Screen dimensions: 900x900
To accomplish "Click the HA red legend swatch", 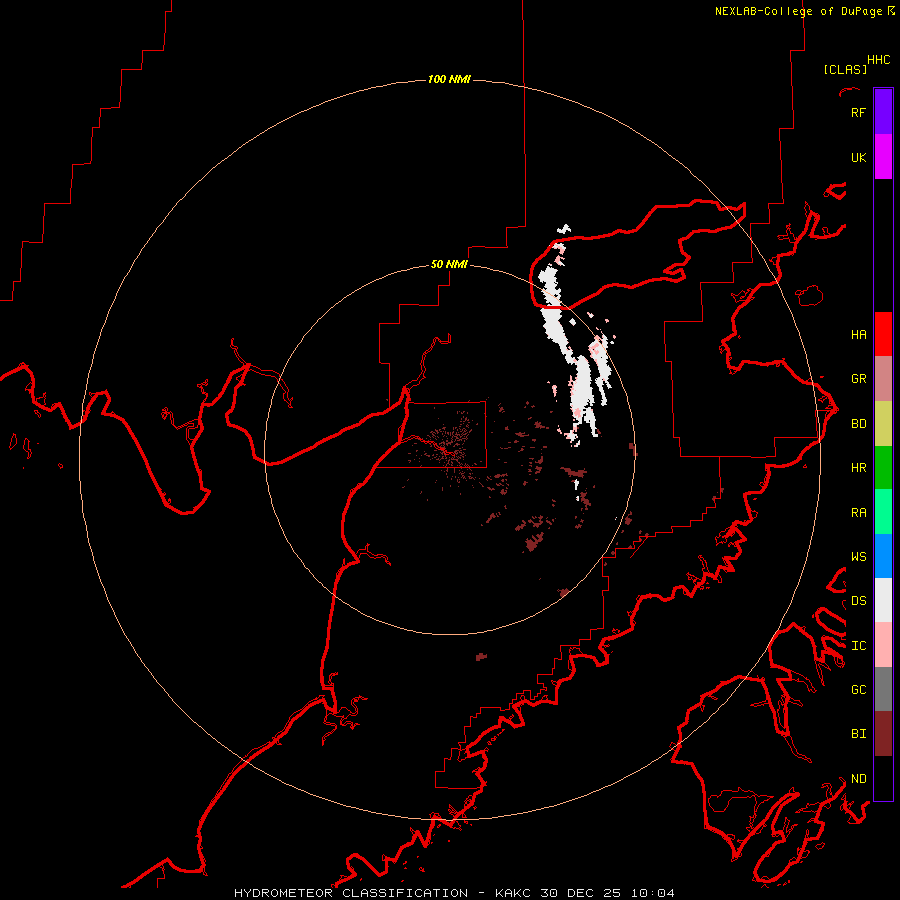I will point(883,334).
